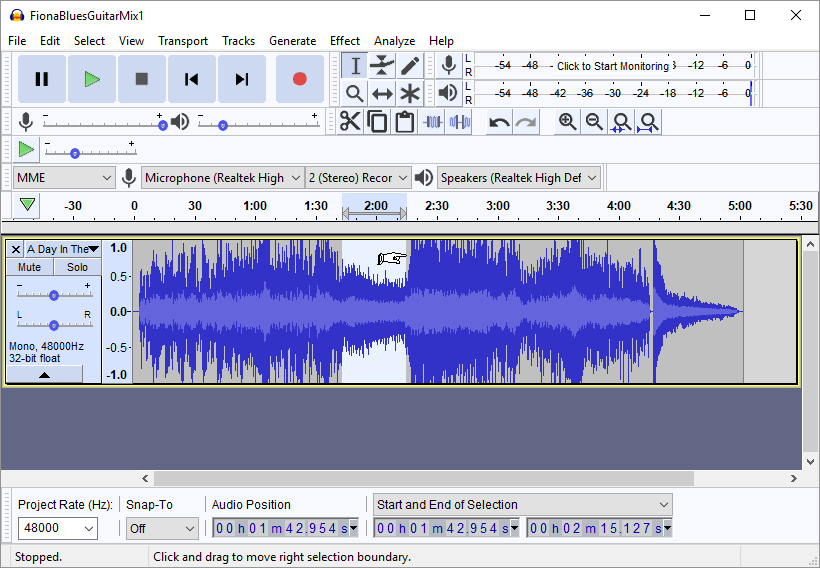Select the Multi-Tool asterisk icon
The width and height of the screenshot is (820, 568).
[410, 94]
